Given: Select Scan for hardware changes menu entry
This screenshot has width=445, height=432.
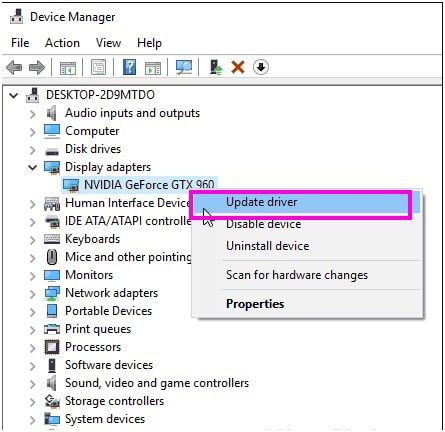Looking at the screenshot, I should 306,275.
